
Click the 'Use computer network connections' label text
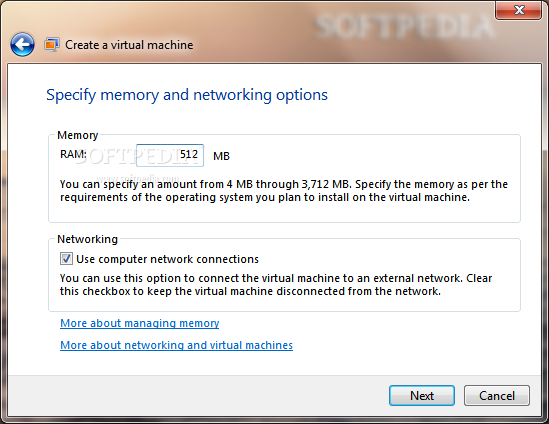click(x=167, y=259)
